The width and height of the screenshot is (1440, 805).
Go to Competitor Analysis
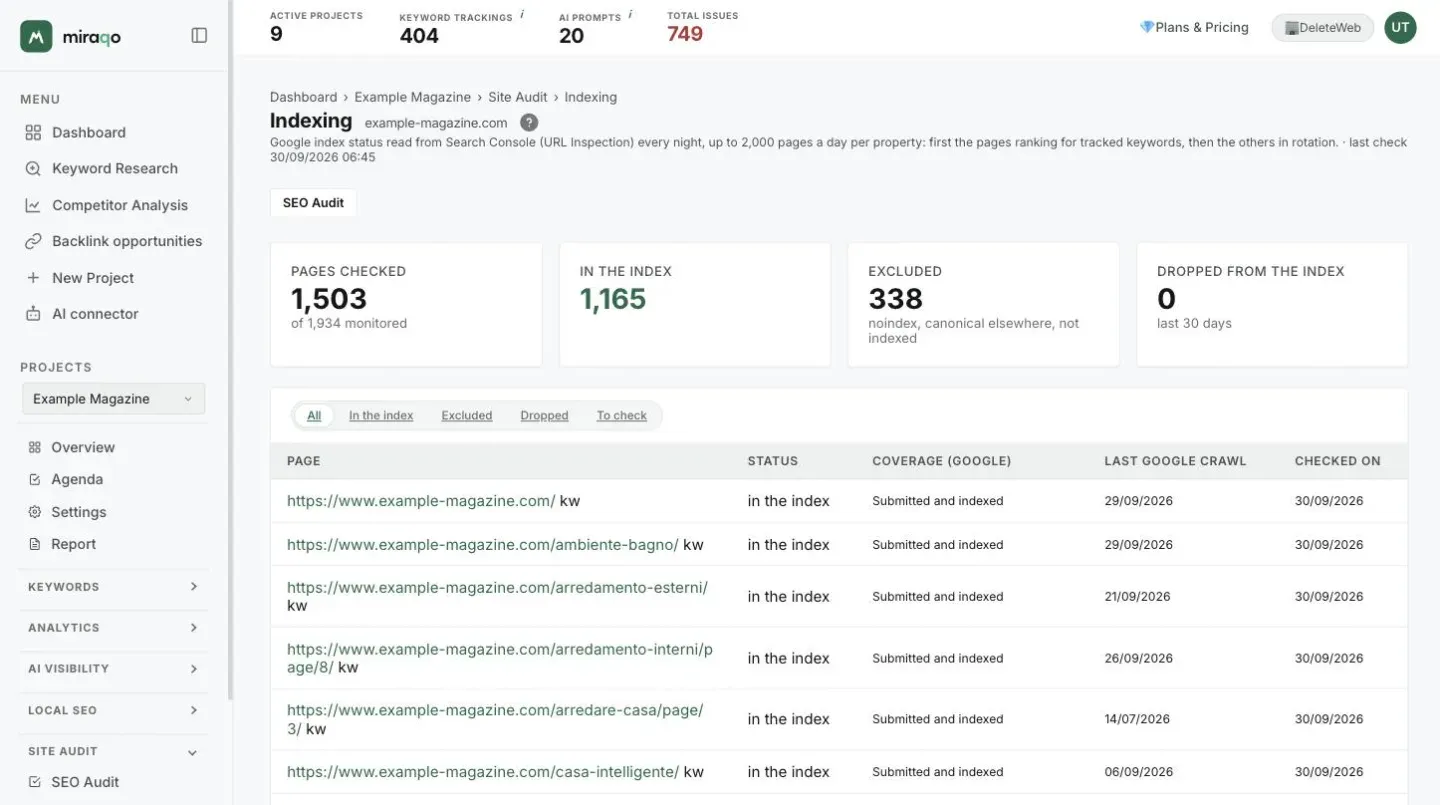tap(106, 205)
